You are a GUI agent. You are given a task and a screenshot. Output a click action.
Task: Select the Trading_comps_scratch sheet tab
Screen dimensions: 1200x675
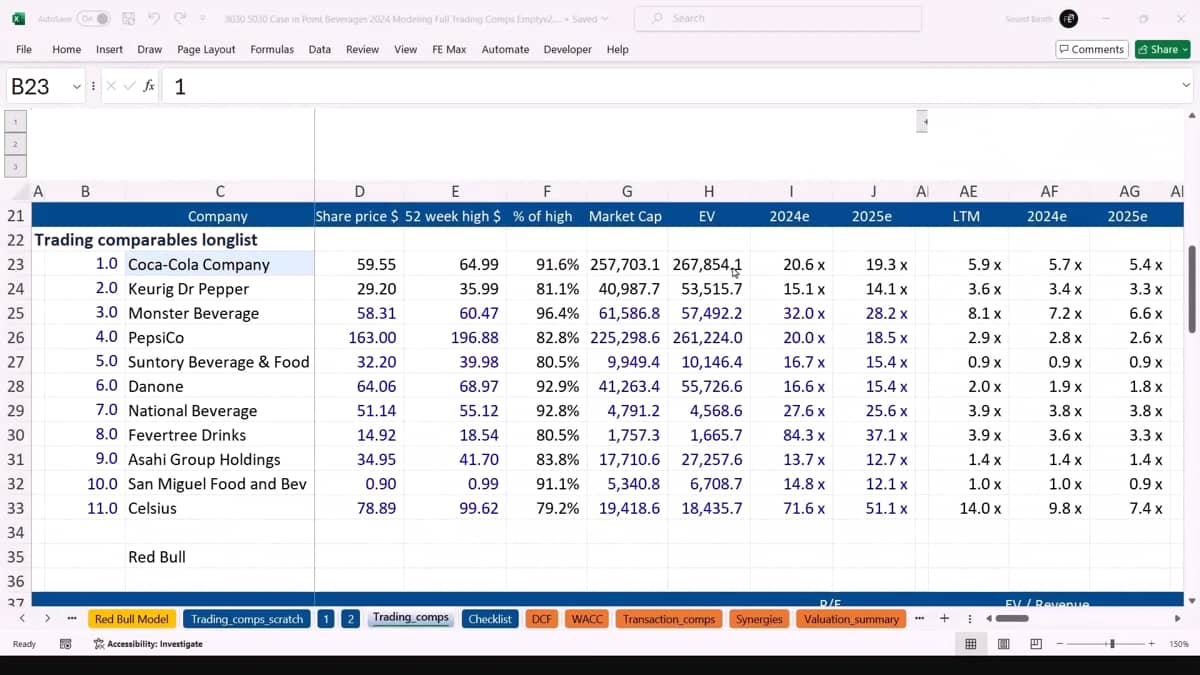[247, 619]
